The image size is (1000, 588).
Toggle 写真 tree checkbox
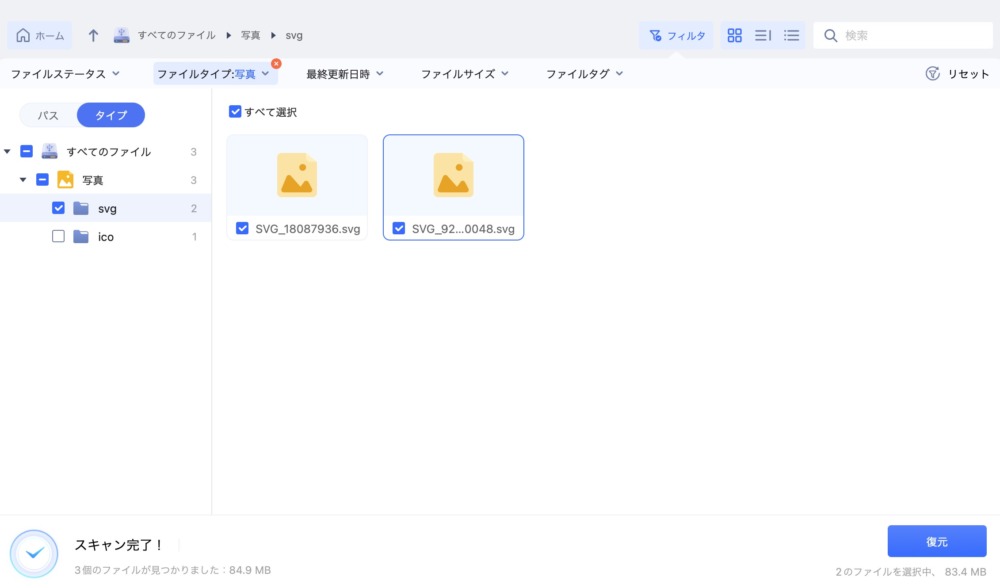42,180
